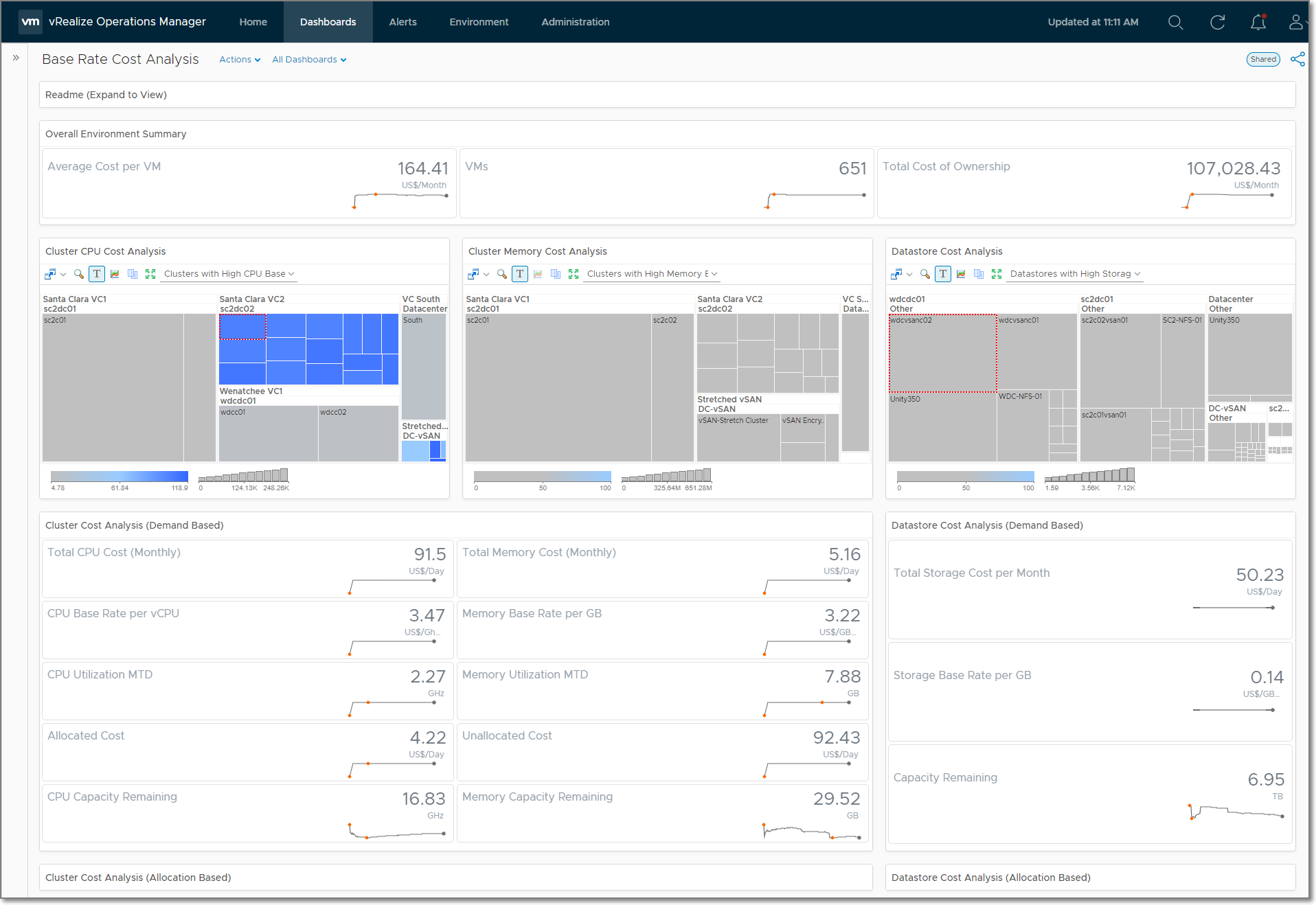1316x905 pixels.
Task: Click the Shared badge
Action: (1263, 59)
